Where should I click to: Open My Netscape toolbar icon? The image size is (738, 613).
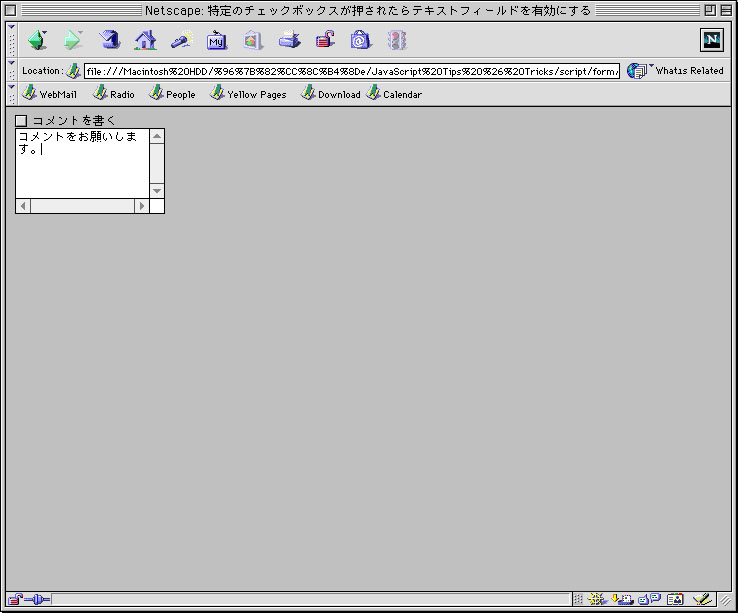217,40
